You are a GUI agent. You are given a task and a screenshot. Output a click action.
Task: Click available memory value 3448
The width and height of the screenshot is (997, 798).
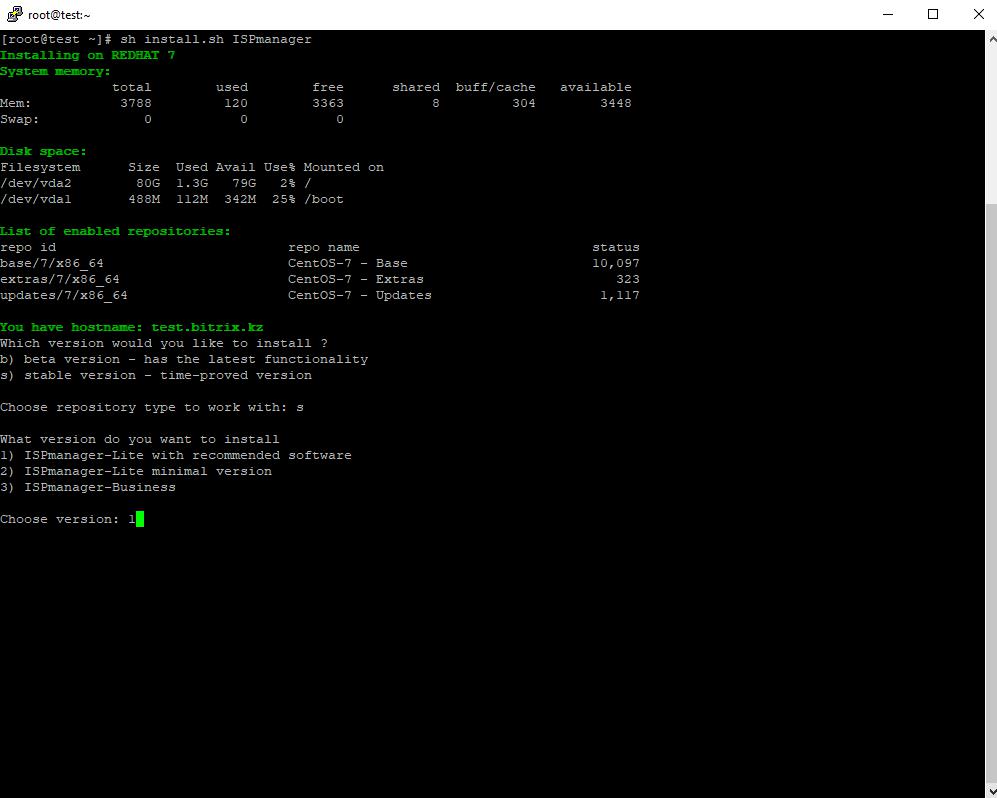[615, 103]
